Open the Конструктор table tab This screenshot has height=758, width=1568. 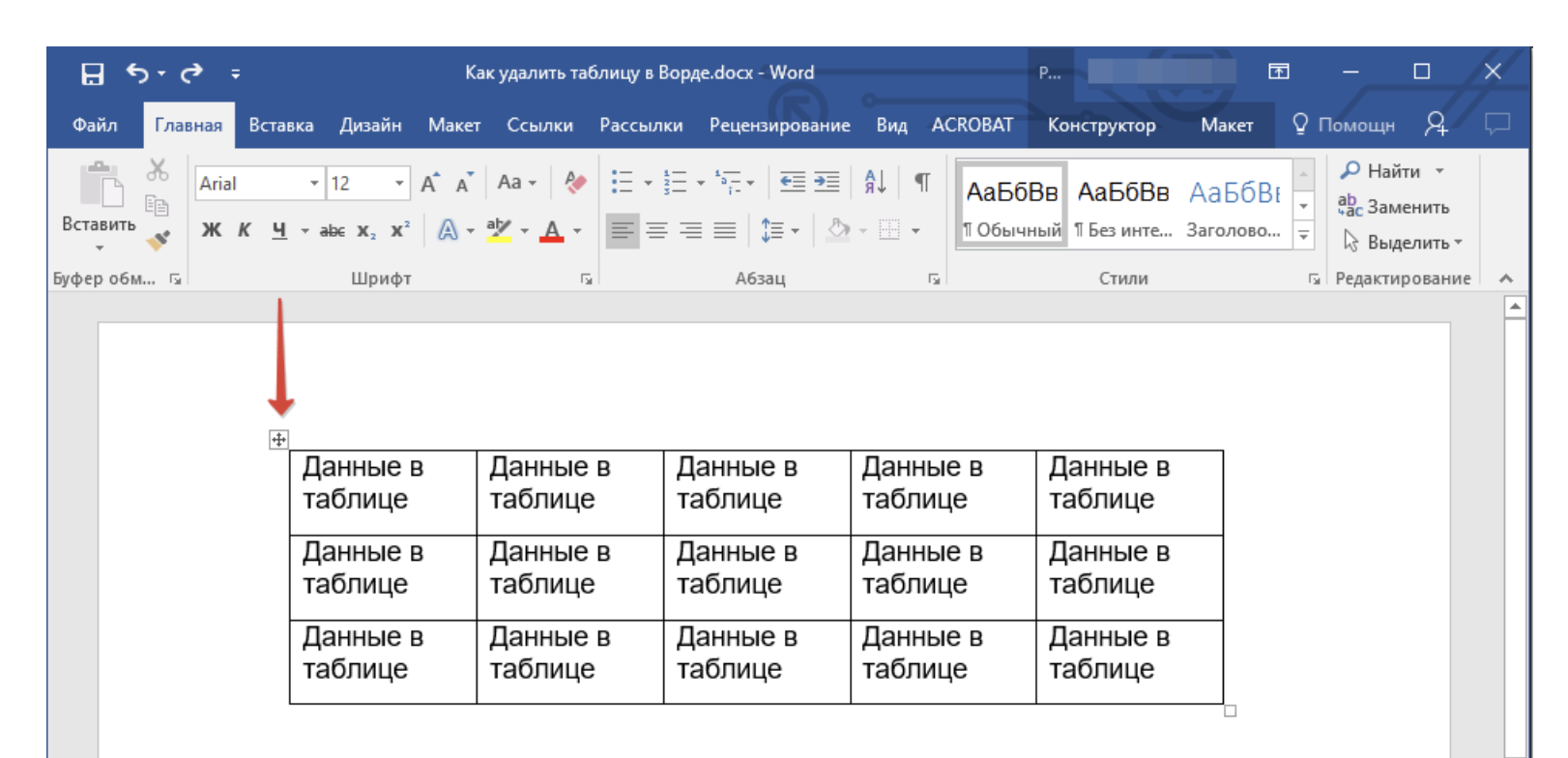[x=1101, y=125]
